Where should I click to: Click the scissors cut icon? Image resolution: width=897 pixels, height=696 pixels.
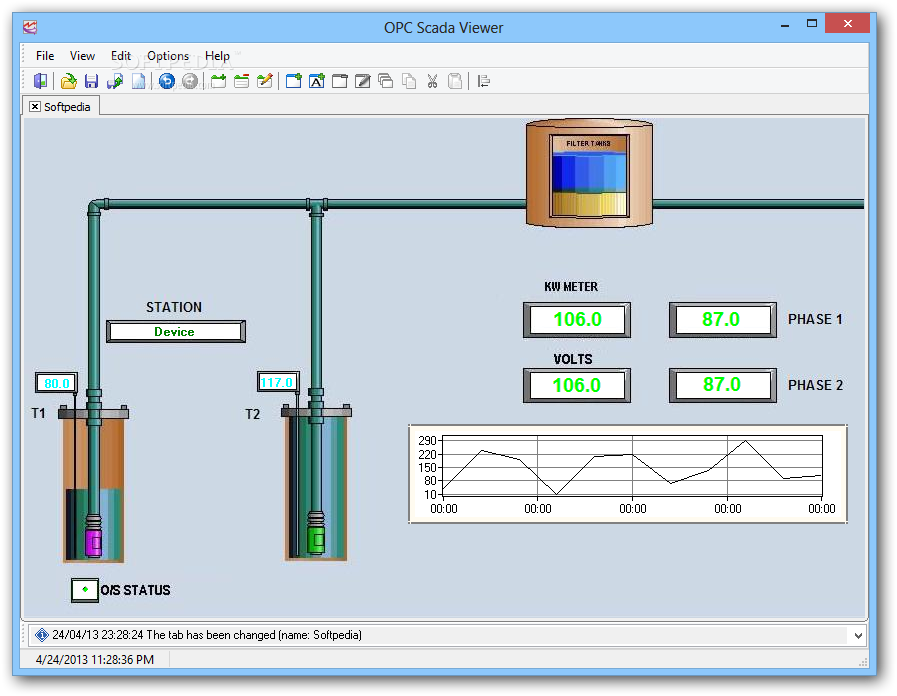[432, 81]
